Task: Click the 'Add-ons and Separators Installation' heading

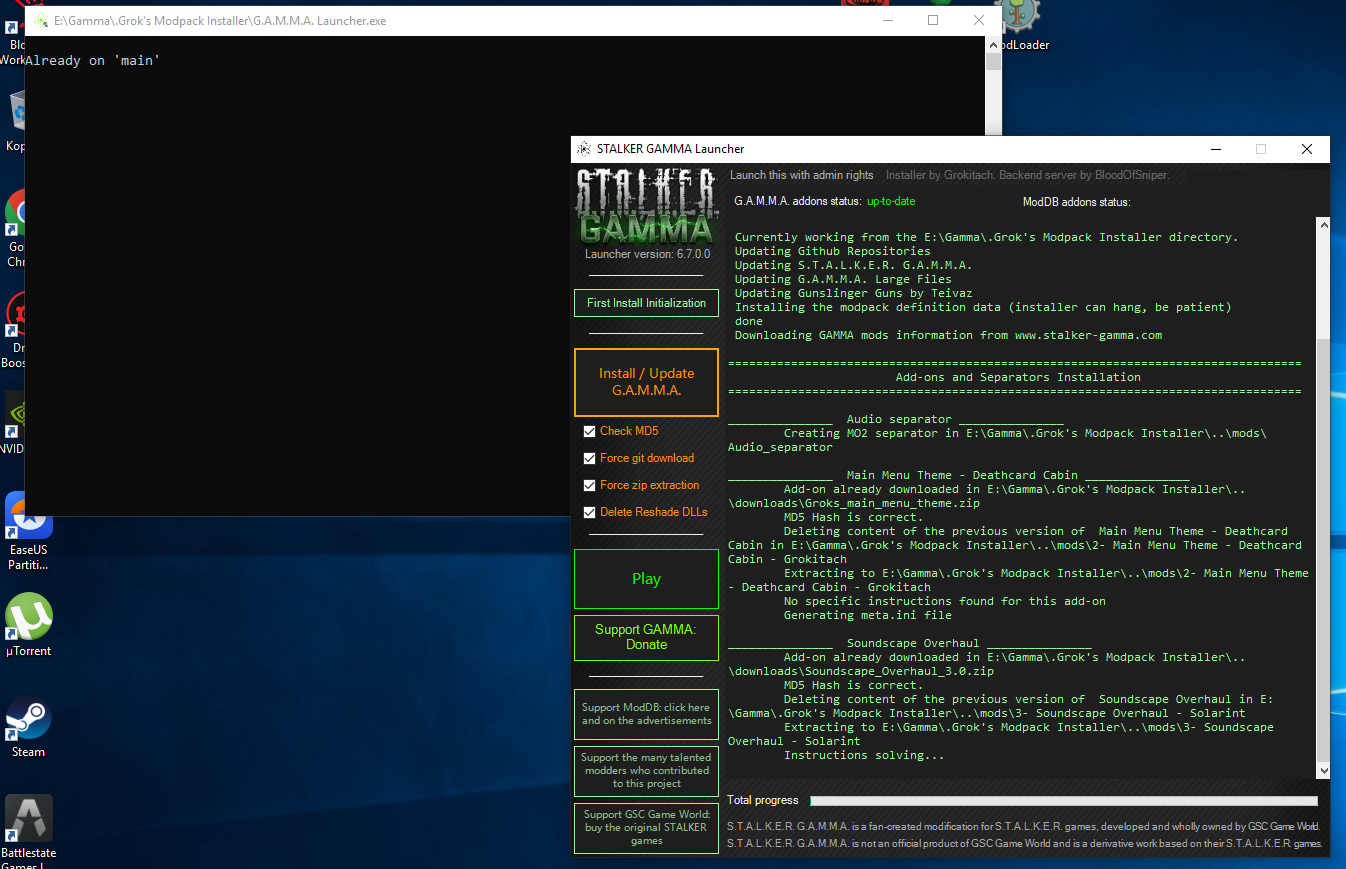Action: tap(1018, 377)
